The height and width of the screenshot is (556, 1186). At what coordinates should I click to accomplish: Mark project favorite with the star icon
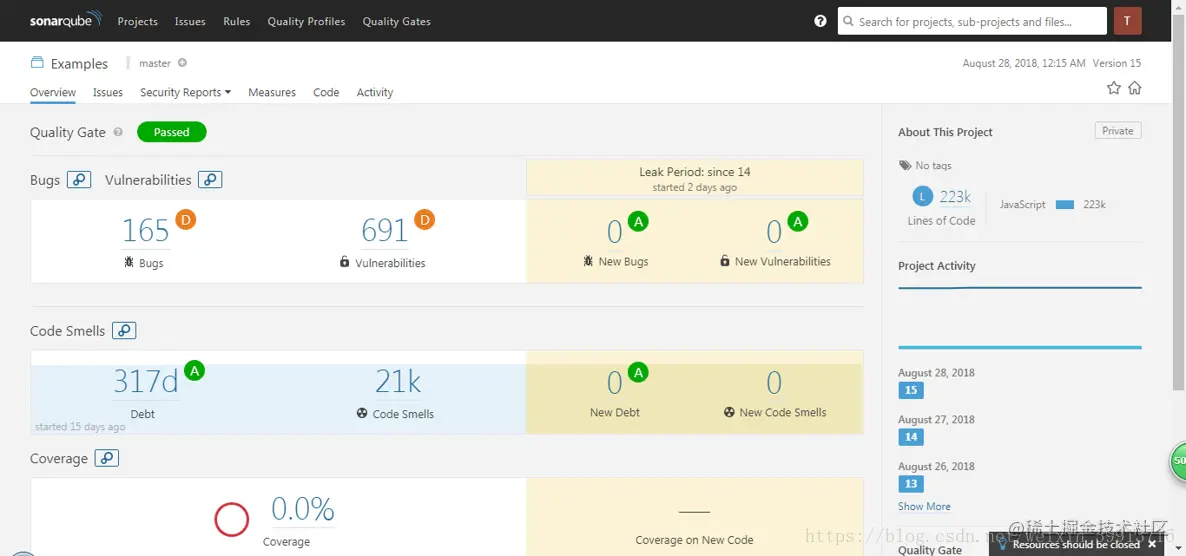click(1113, 88)
